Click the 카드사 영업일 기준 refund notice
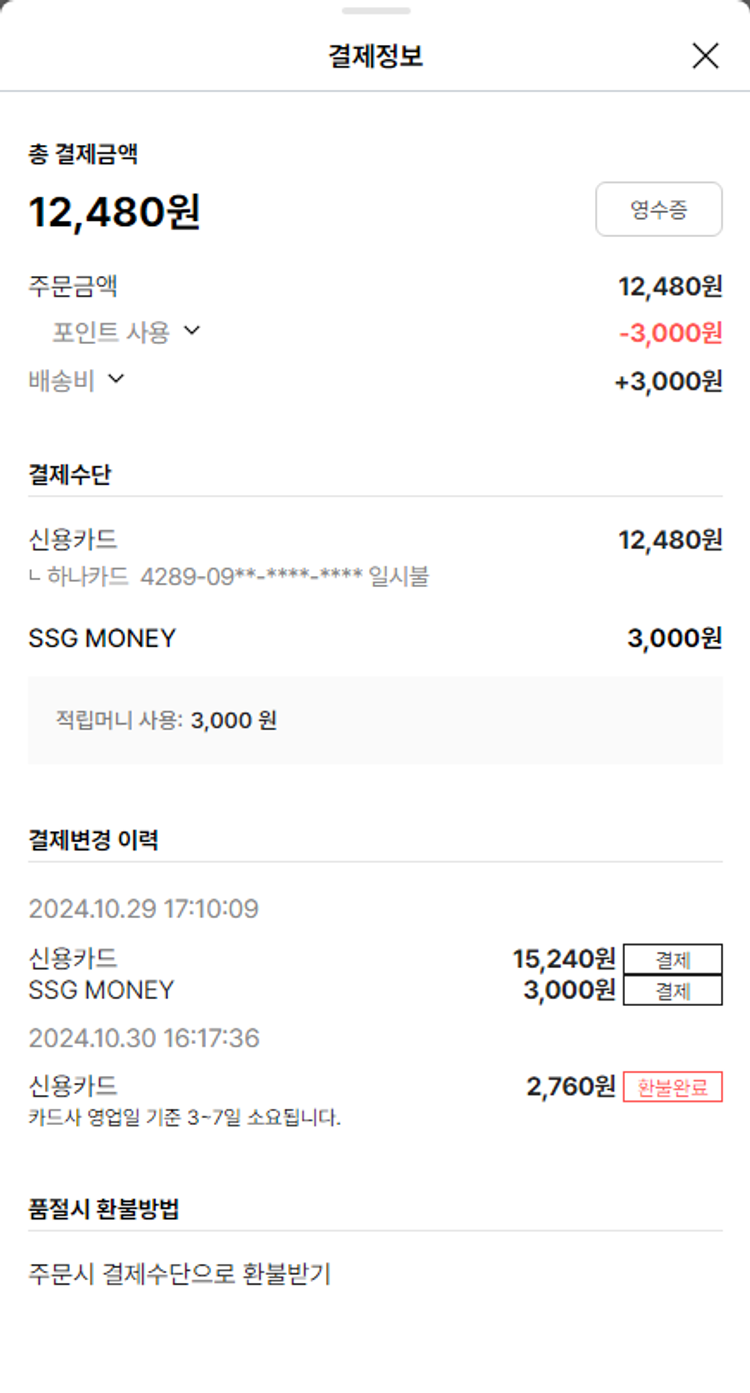 (x=185, y=1117)
